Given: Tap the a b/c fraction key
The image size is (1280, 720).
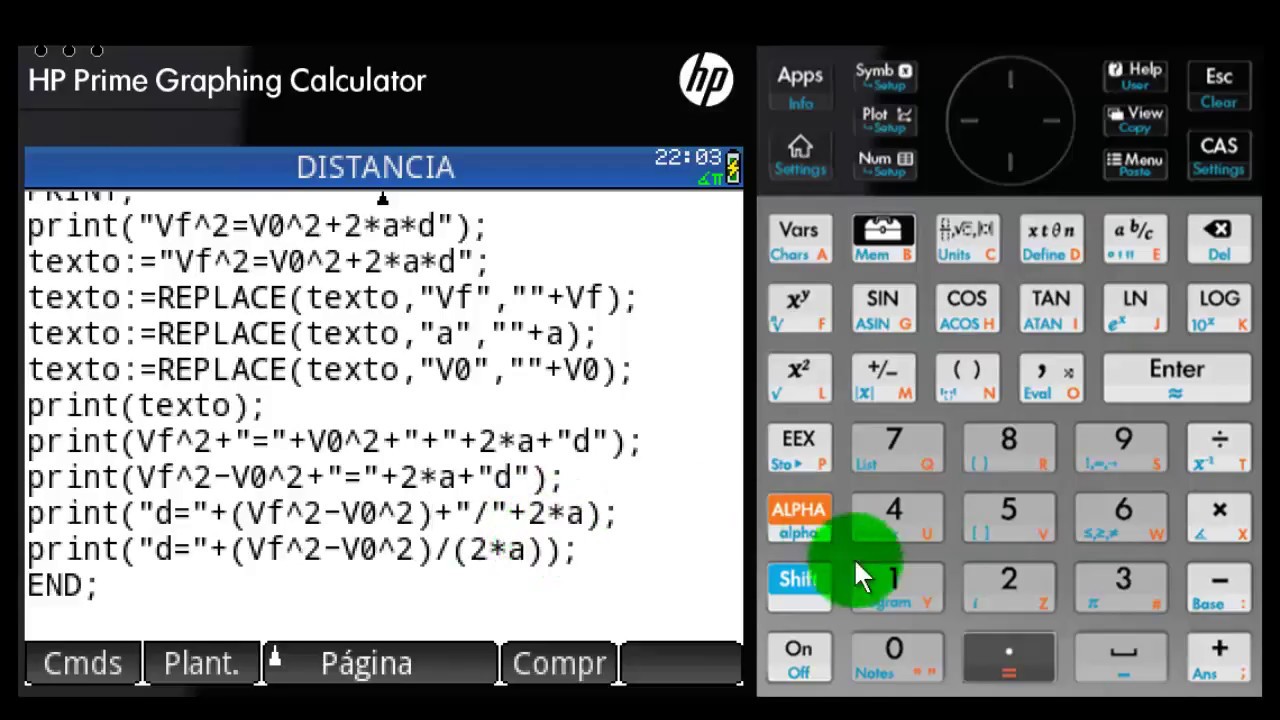Looking at the screenshot, I should click(1135, 241).
